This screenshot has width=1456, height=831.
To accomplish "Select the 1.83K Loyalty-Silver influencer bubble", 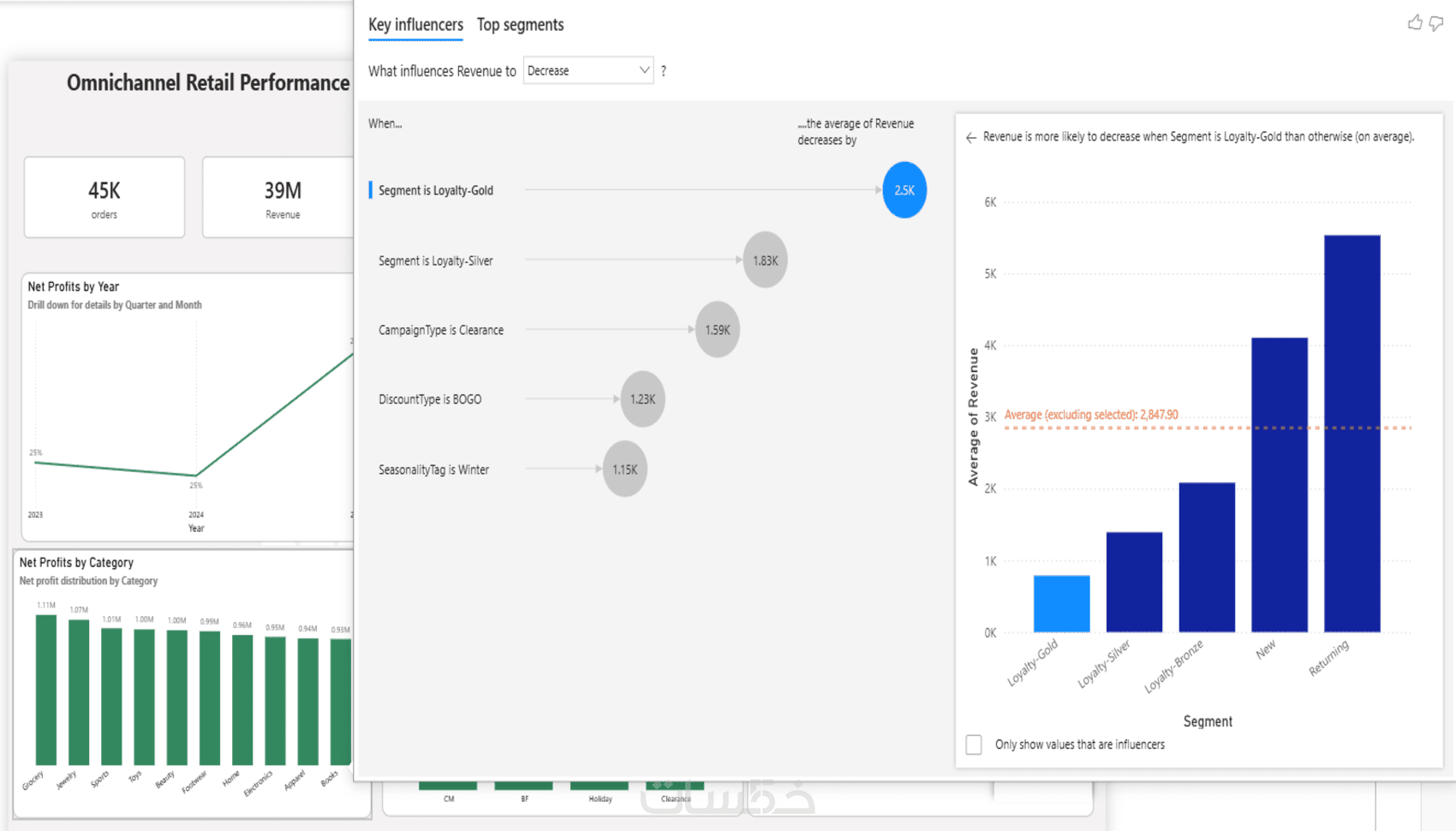I will pos(765,260).
